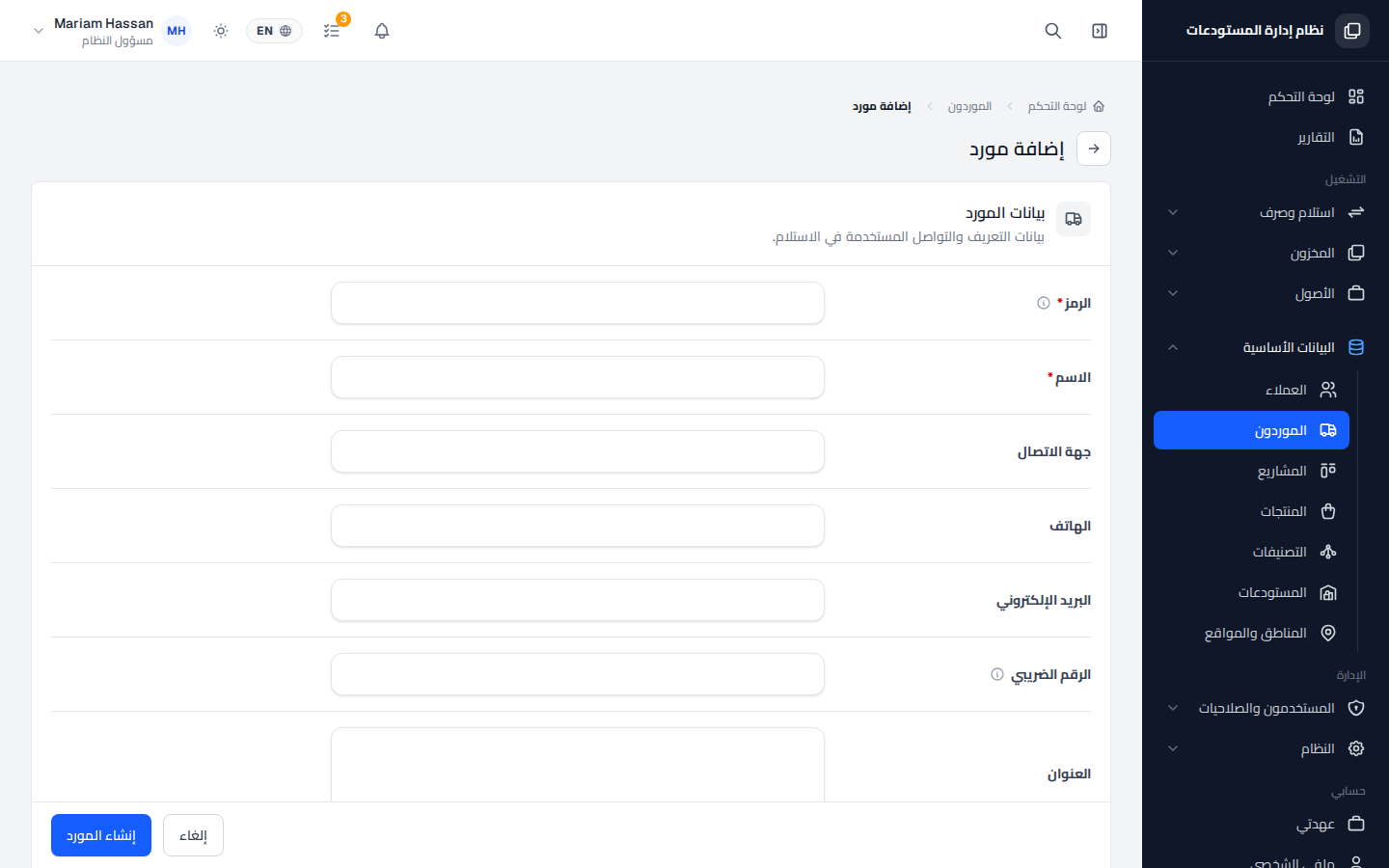Expand المخزون sidebar group
The image size is (1389, 868).
pos(1266,253)
